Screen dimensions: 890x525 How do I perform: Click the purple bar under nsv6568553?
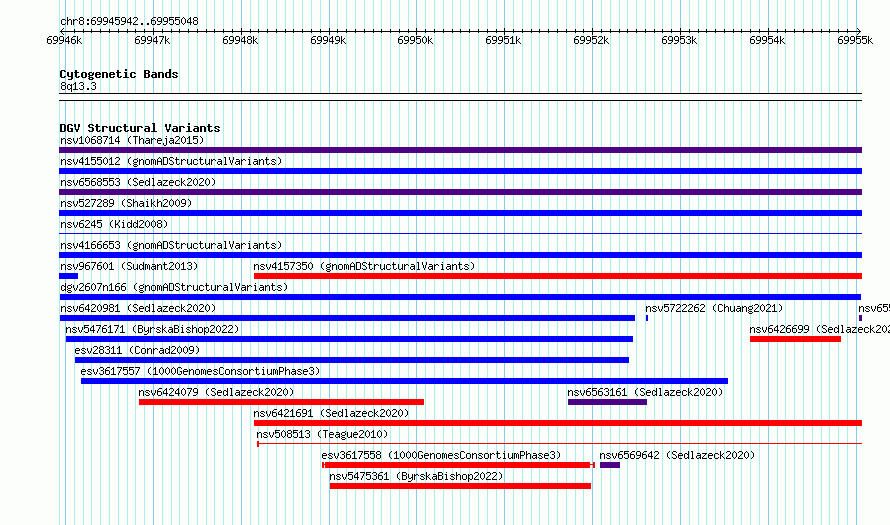(x=460, y=192)
